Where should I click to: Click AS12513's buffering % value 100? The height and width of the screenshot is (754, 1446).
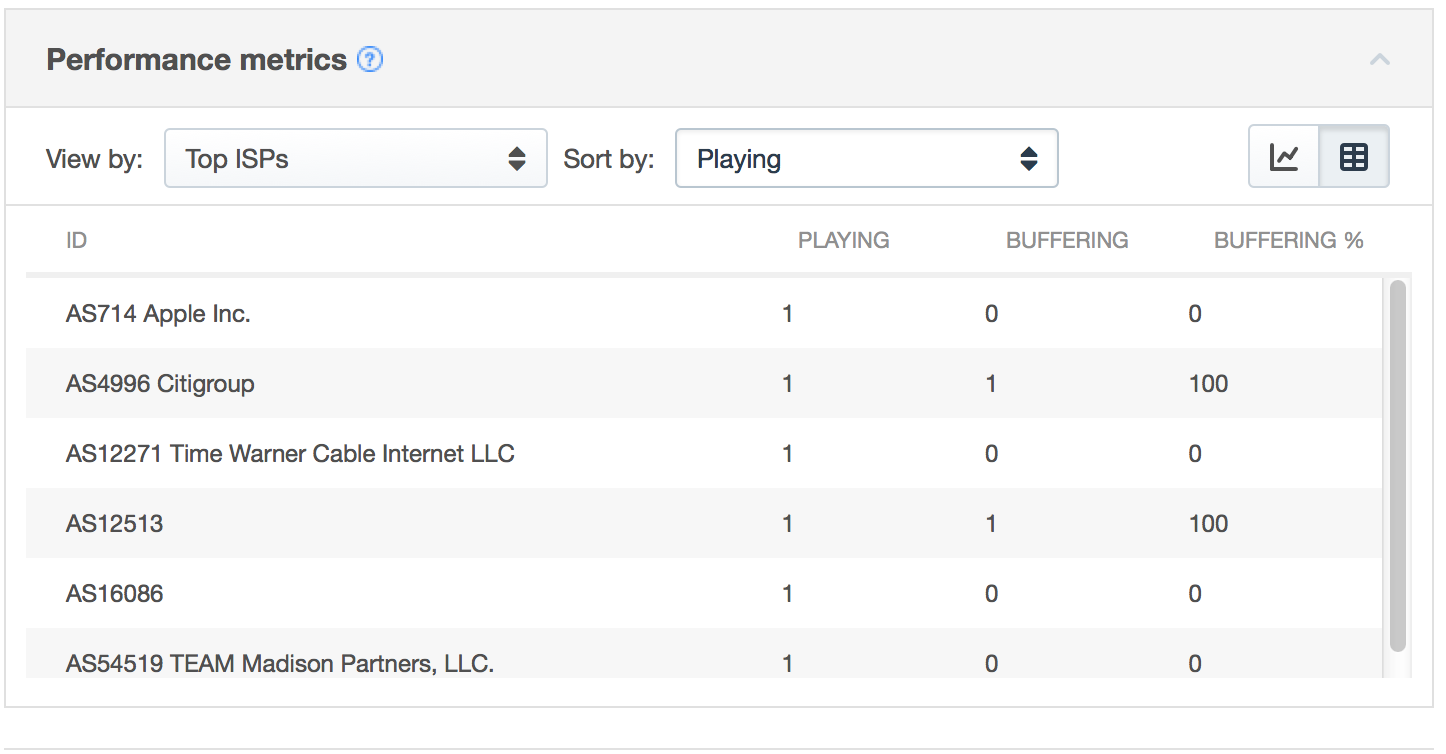(x=1208, y=524)
